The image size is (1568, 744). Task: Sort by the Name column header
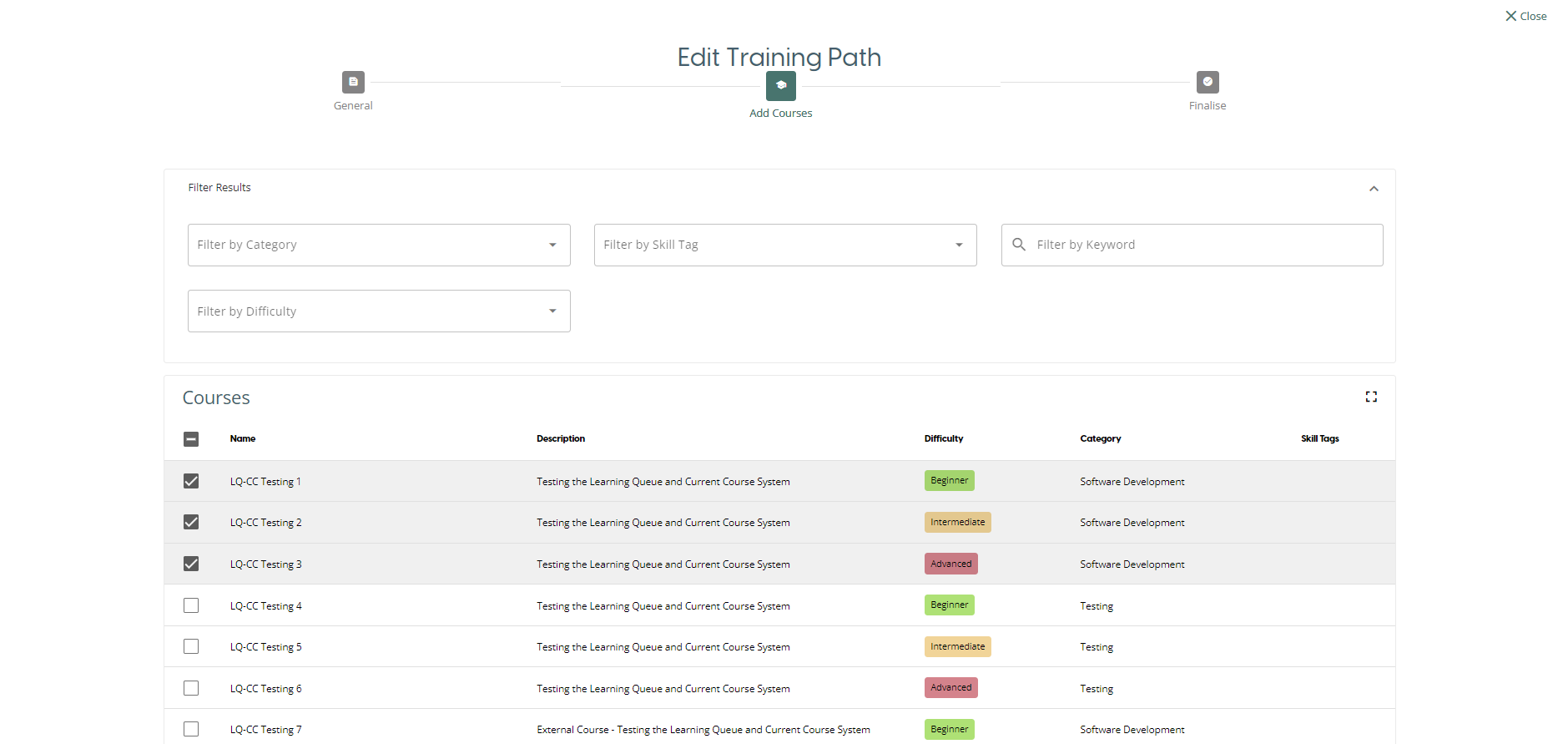point(243,438)
